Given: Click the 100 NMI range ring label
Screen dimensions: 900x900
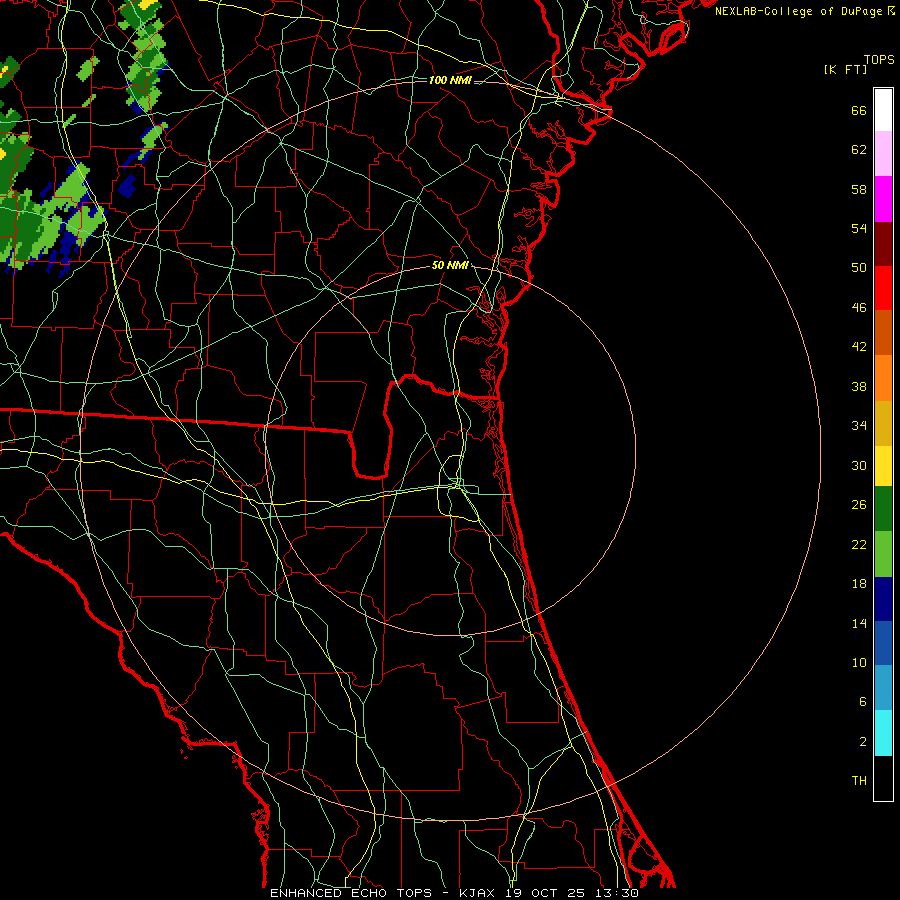Looking at the screenshot, I should pos(451,80).
